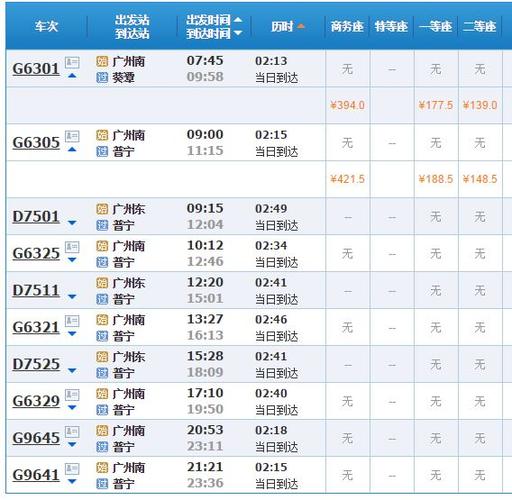Click ID card icon beside G9641
This screenshot has width=512, height=500.
[x=72, y=468]
